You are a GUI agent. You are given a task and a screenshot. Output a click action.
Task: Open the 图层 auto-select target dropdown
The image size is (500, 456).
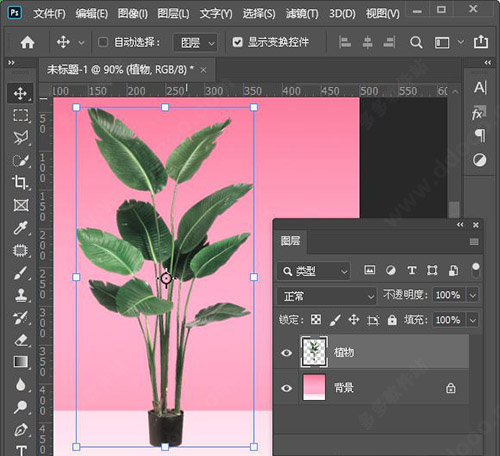(195, 42)
